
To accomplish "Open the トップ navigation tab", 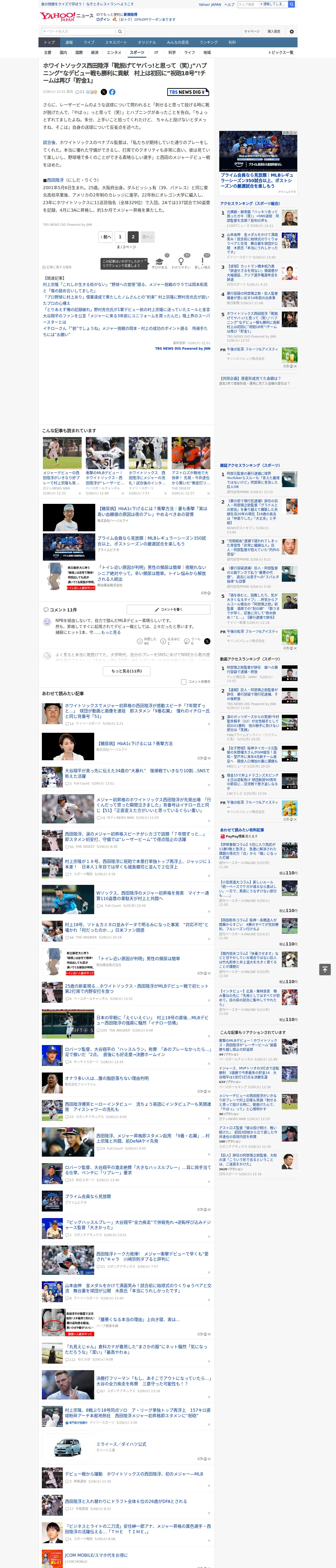I will [x=49, y=43].
